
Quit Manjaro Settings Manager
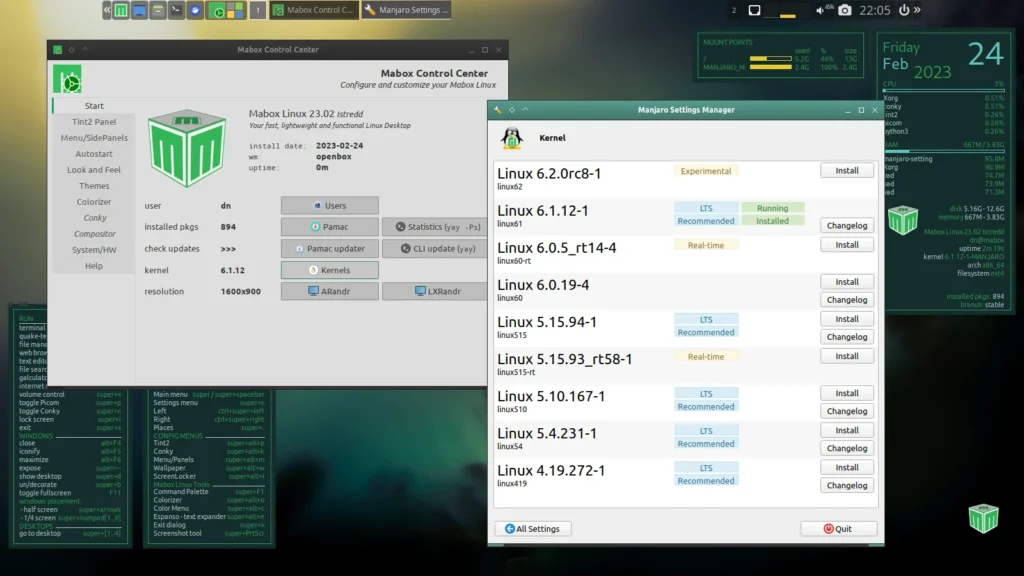(839, 529)
